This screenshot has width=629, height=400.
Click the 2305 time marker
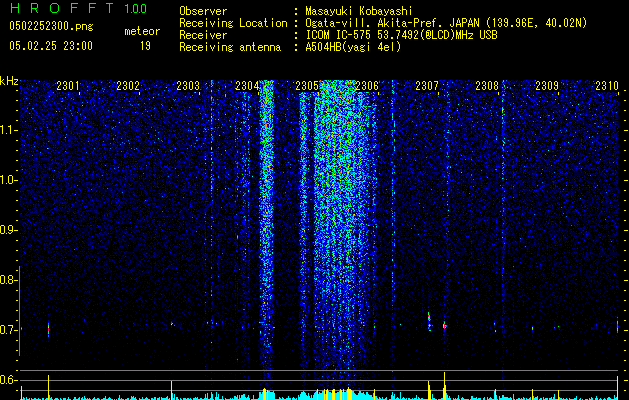coord(307,85)
